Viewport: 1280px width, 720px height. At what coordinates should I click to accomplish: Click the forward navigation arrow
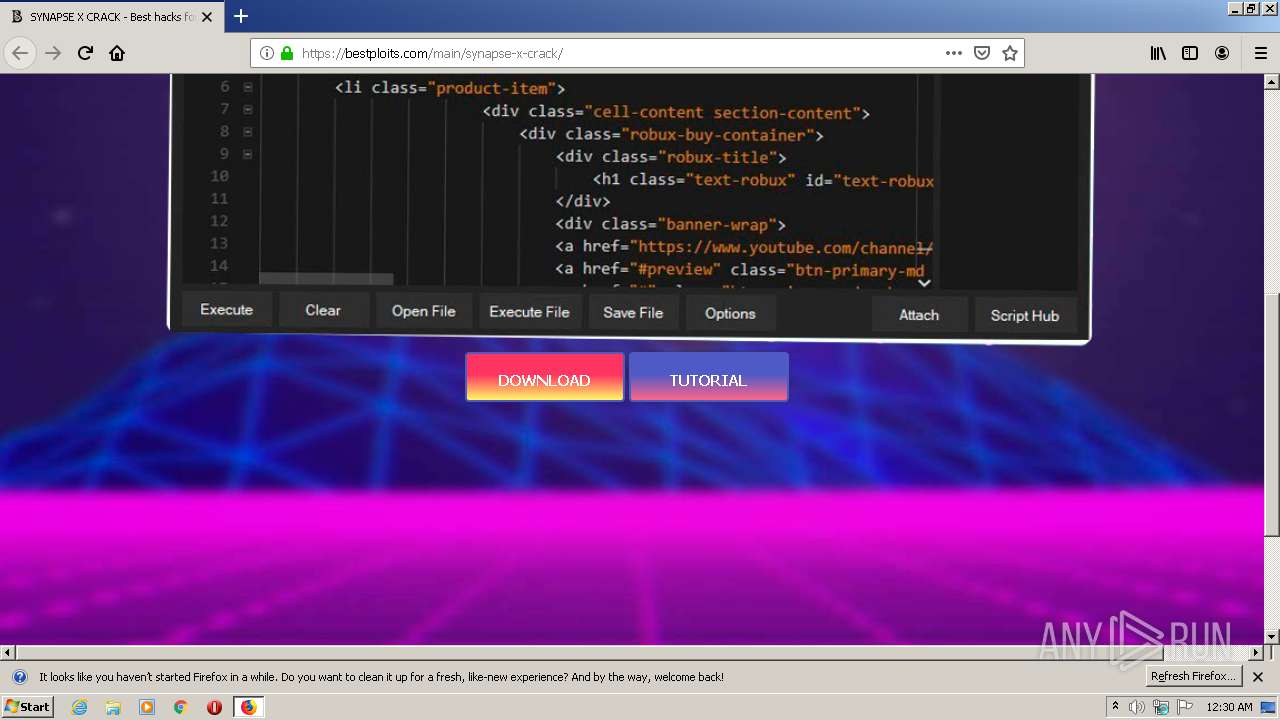pos(53,53)
